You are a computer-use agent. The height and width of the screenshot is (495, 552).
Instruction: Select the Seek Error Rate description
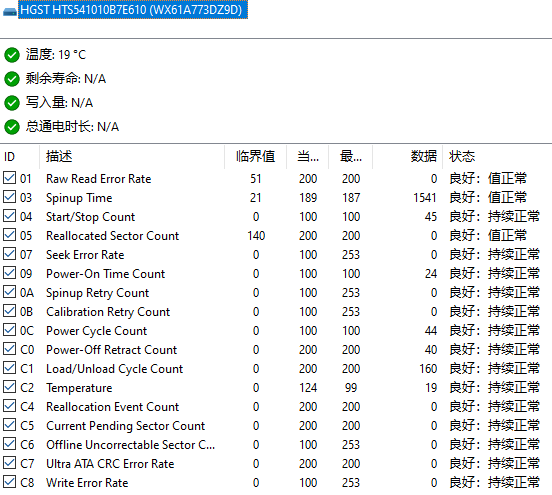point(85,255)
